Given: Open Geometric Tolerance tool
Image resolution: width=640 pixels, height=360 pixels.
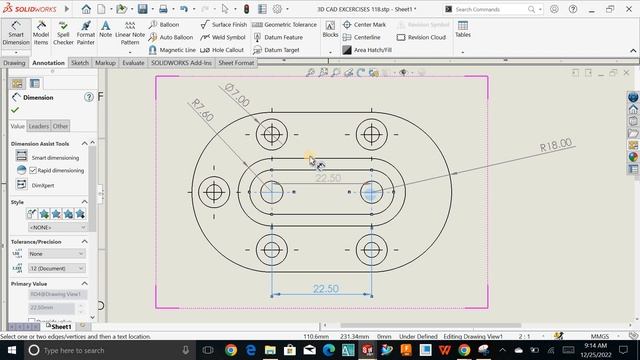Looking at the screenshot, I should coord(284,24).
